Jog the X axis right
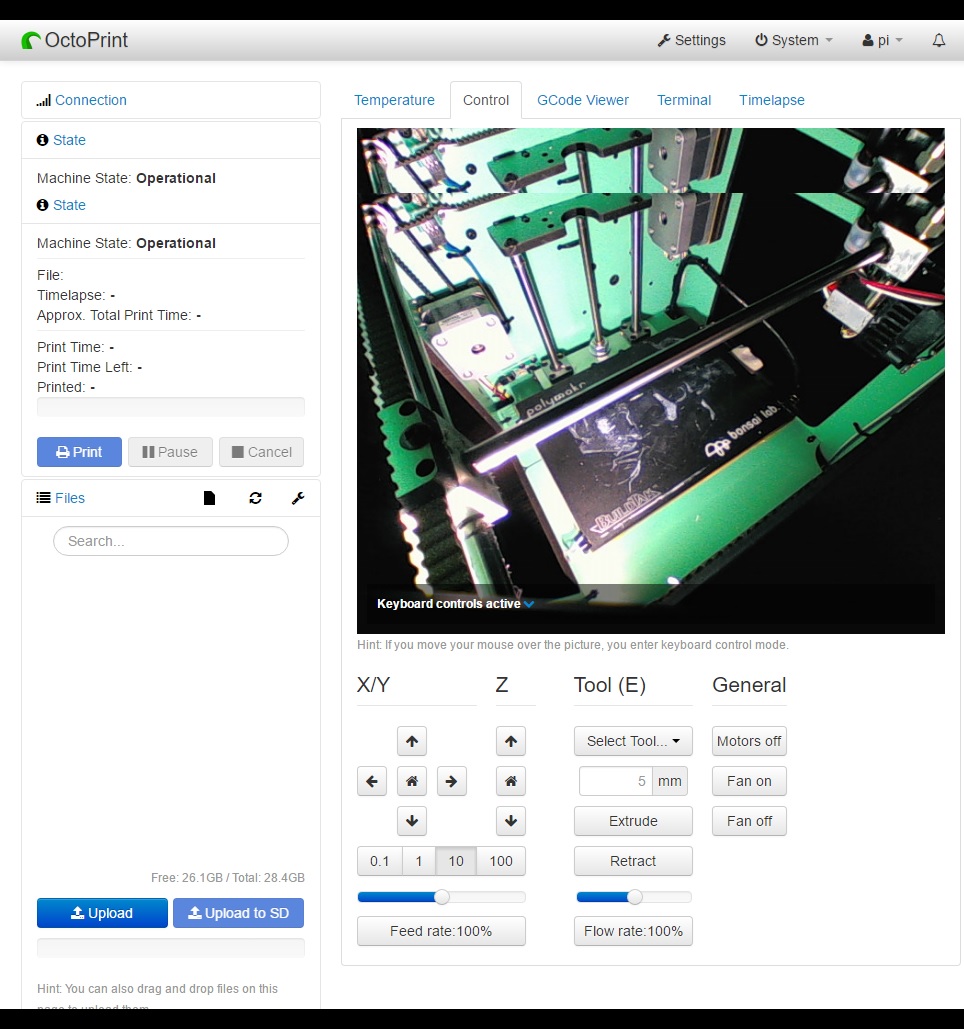 (x=451, y=781)
